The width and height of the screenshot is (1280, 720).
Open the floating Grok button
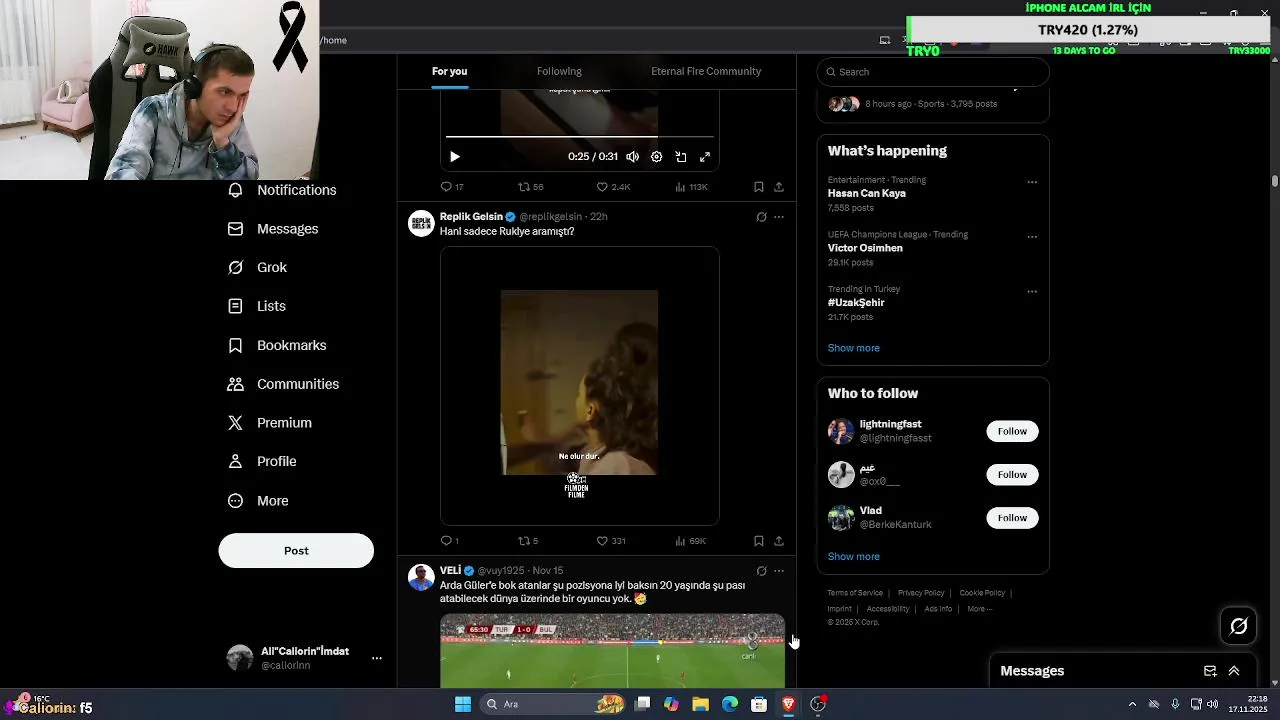point(1239,626)
